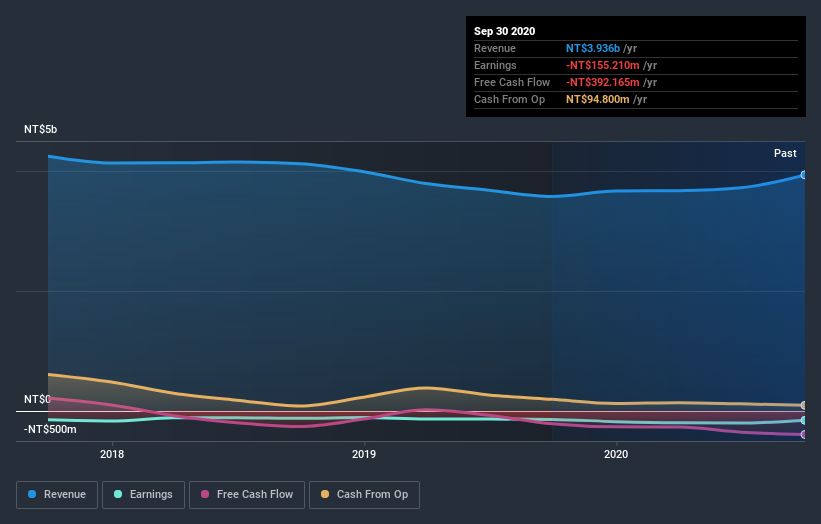Click the -NT$392.165m free cash flow value
This screenshot has width=821, height=524.
coord(603,82)
